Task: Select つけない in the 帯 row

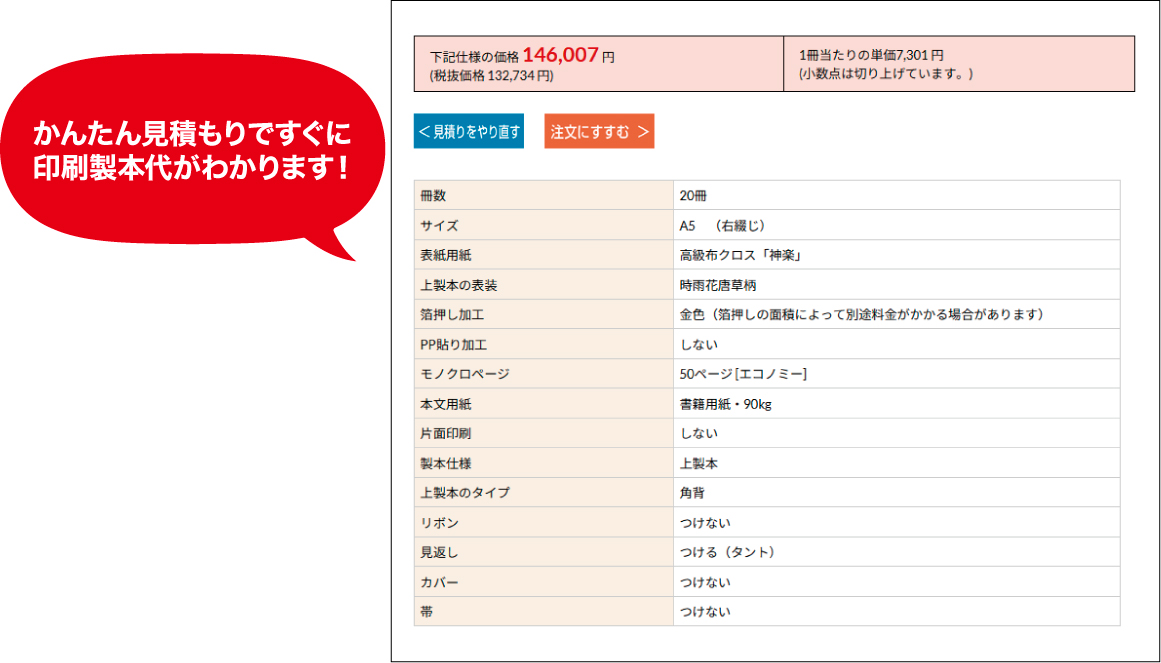Action: pos(705,612)
